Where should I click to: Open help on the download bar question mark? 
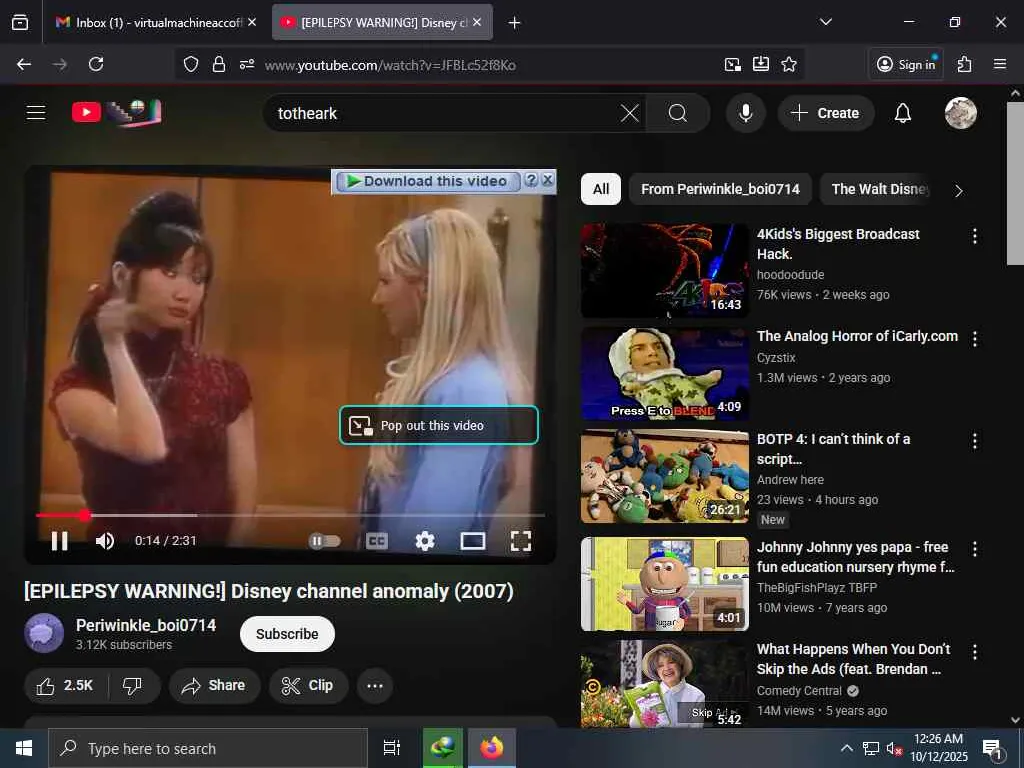[532, 180]
